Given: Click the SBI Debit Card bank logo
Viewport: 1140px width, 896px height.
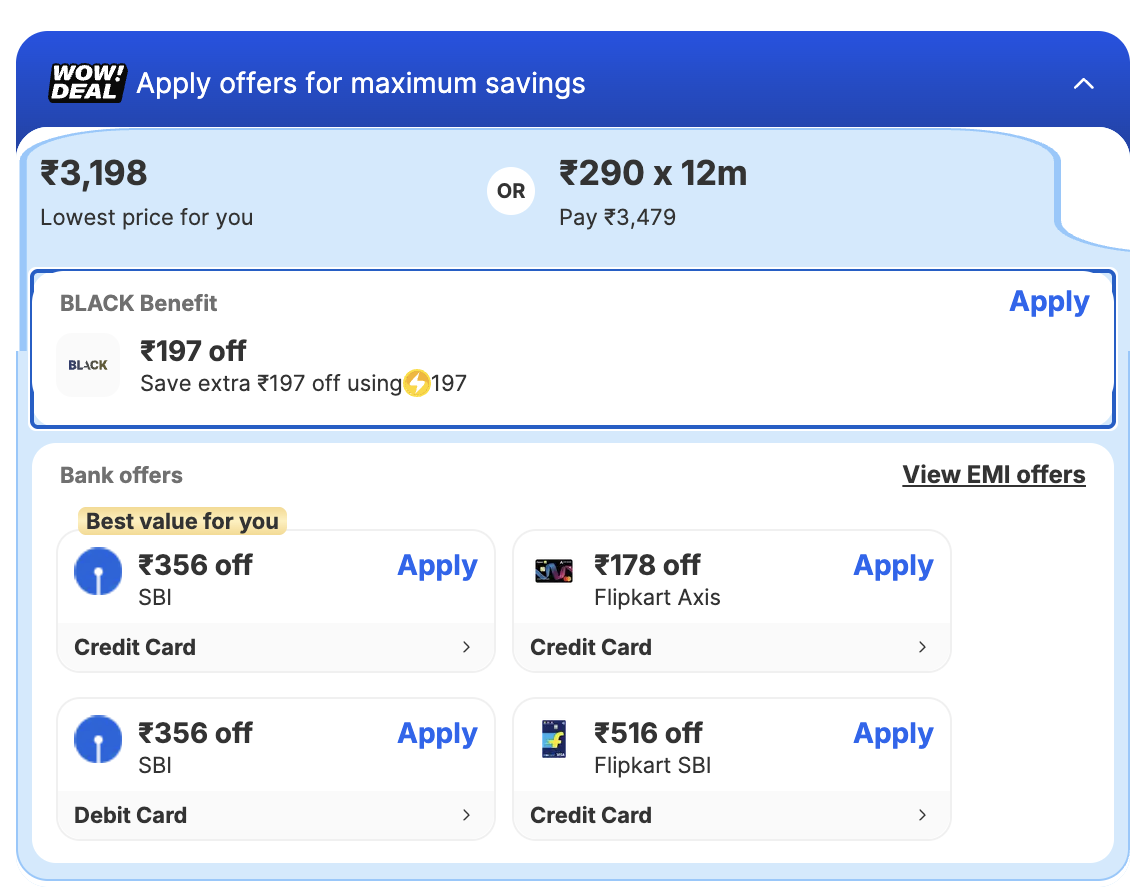Looking at the screenshot, I should click(x=98, y=740).
